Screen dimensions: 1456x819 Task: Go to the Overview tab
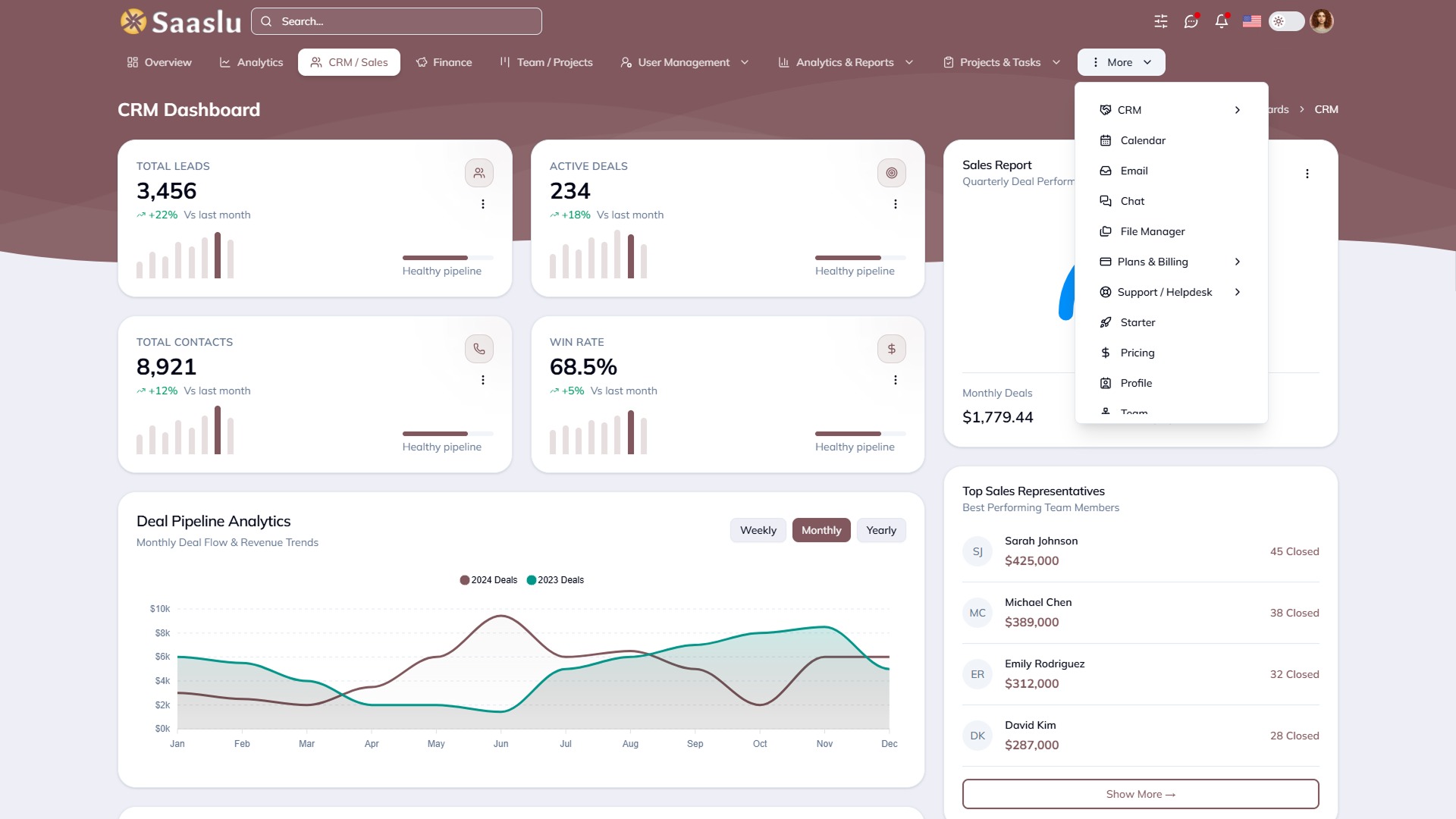click(x=159, y=62)
